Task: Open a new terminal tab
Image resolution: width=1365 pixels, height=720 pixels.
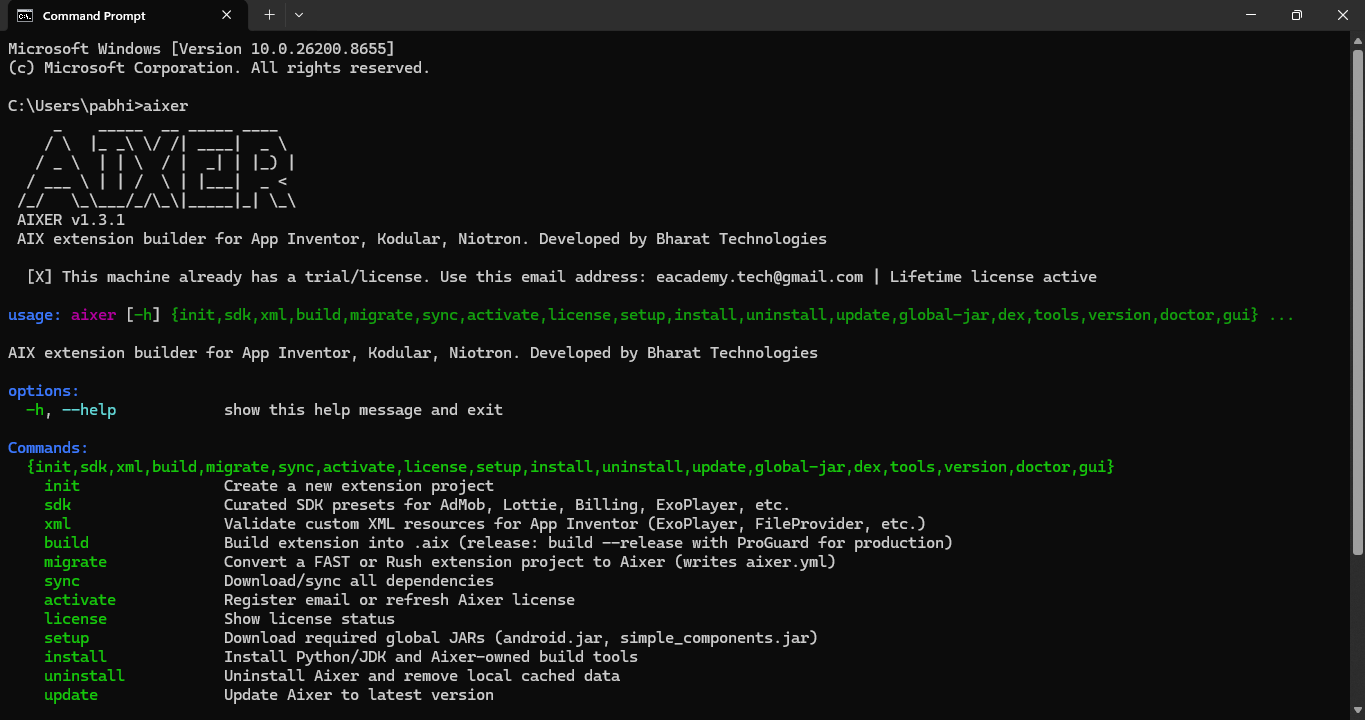Action: pyautogui.click(x=269, y=15)
